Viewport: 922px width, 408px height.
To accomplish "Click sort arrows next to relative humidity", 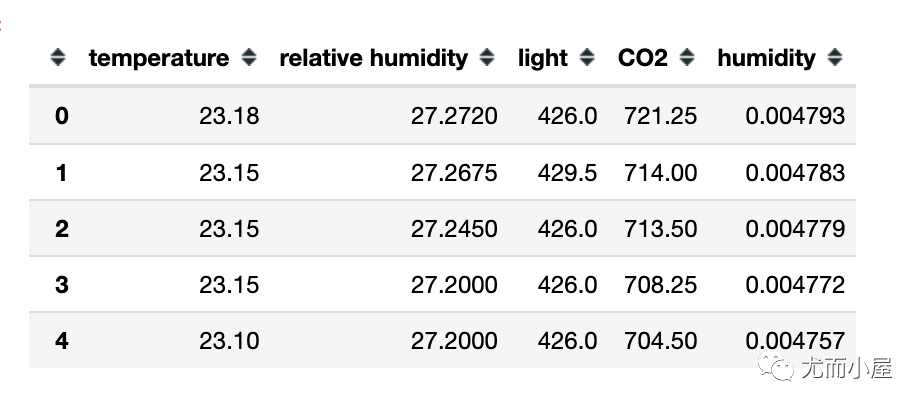I will pyautogui.click(x=487, y=58).
